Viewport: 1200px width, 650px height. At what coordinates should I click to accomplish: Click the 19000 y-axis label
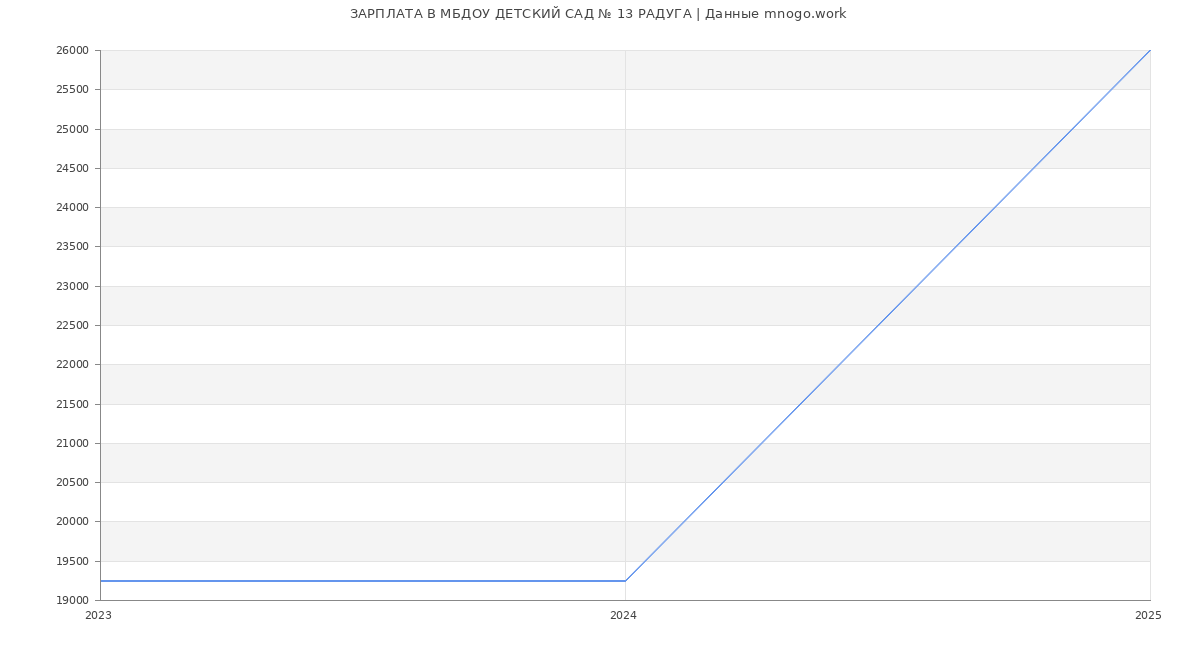[x=72, y=601]
